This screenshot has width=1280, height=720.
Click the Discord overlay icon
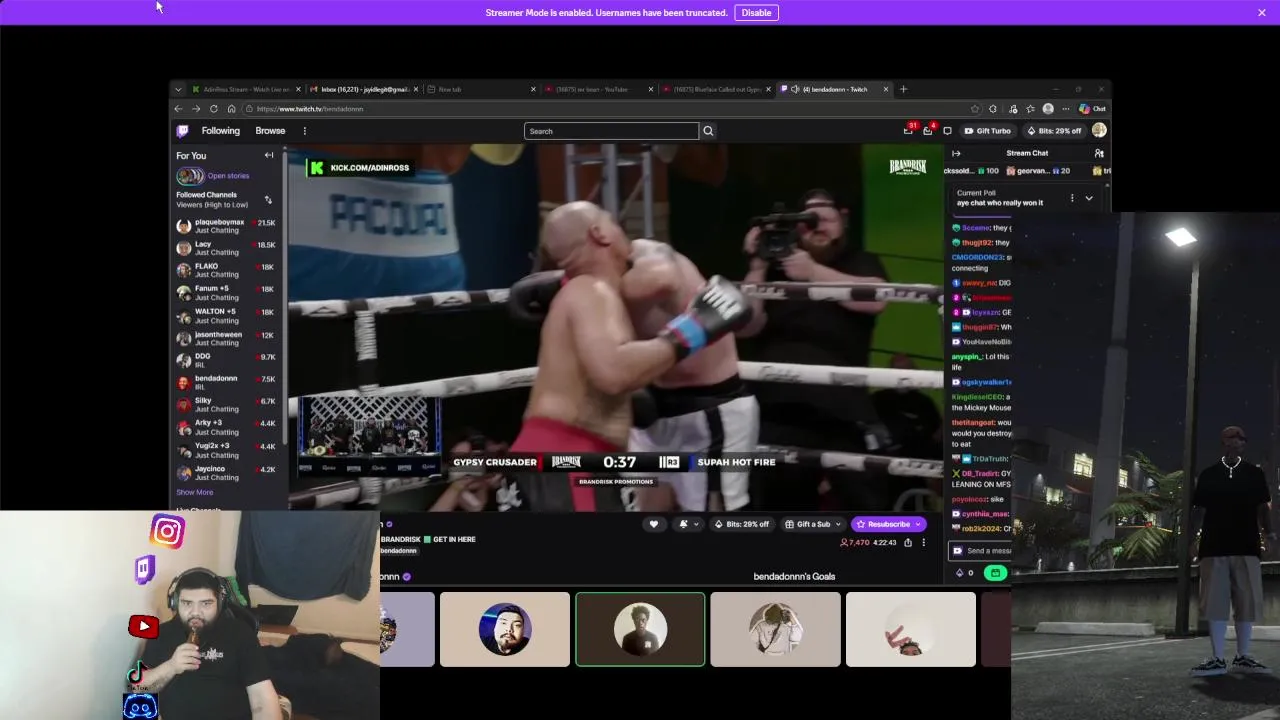pos(140,707)
